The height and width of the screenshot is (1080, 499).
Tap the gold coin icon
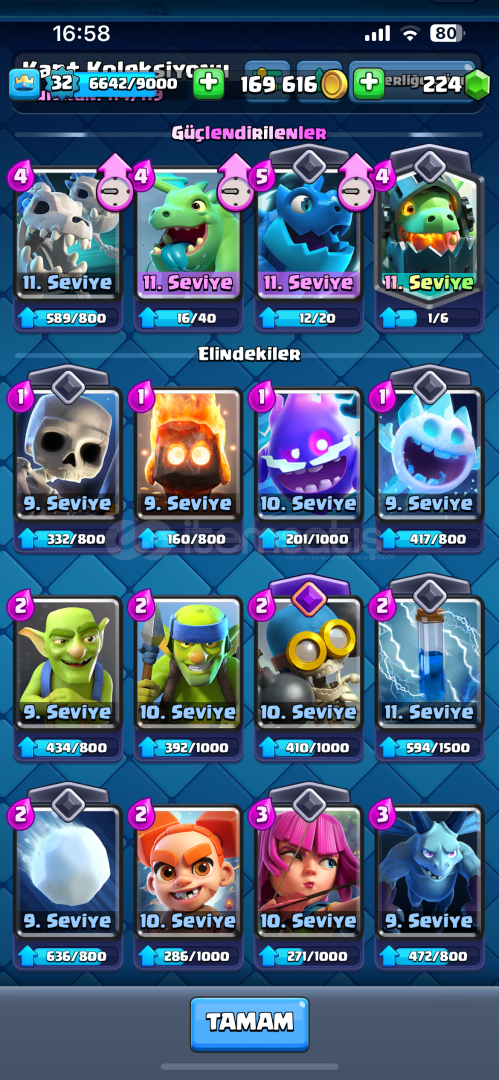334,85
